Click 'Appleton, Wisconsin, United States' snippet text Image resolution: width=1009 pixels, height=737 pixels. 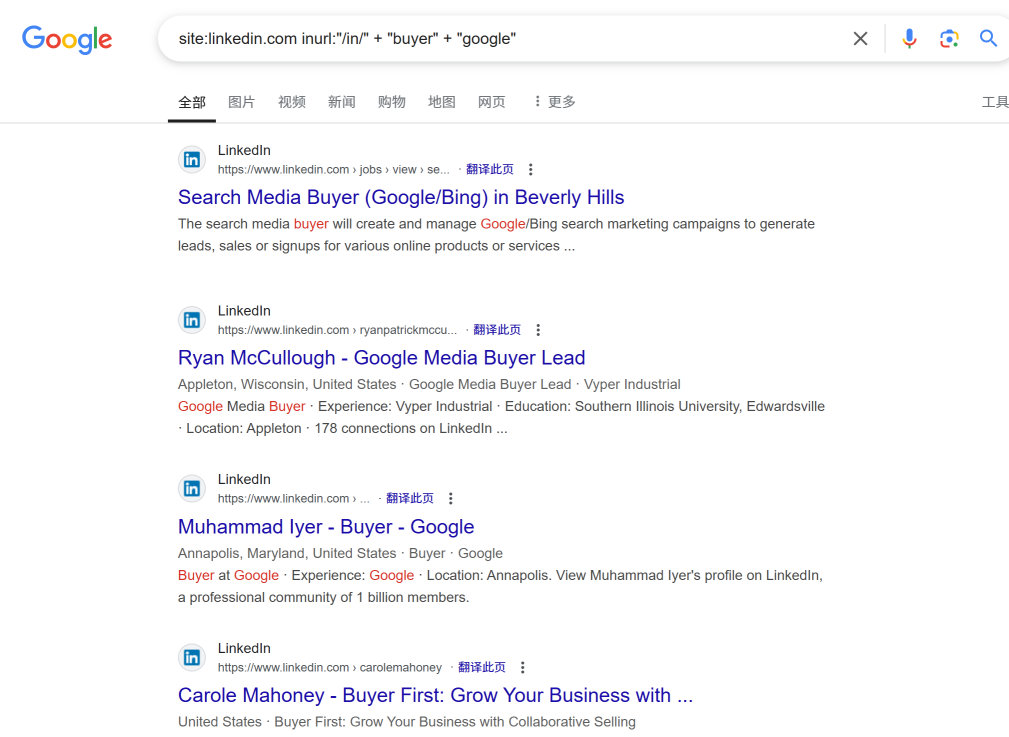point(287,384)
